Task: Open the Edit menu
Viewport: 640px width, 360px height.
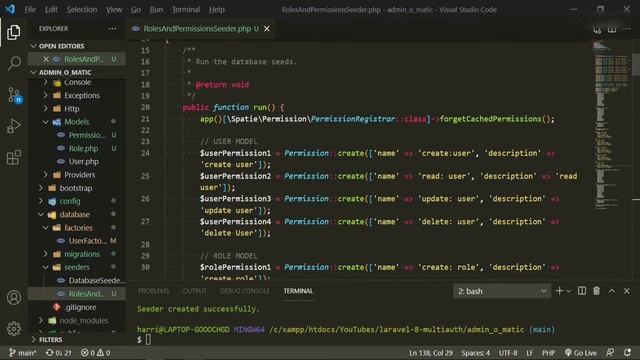Action: tap(51, 9)
